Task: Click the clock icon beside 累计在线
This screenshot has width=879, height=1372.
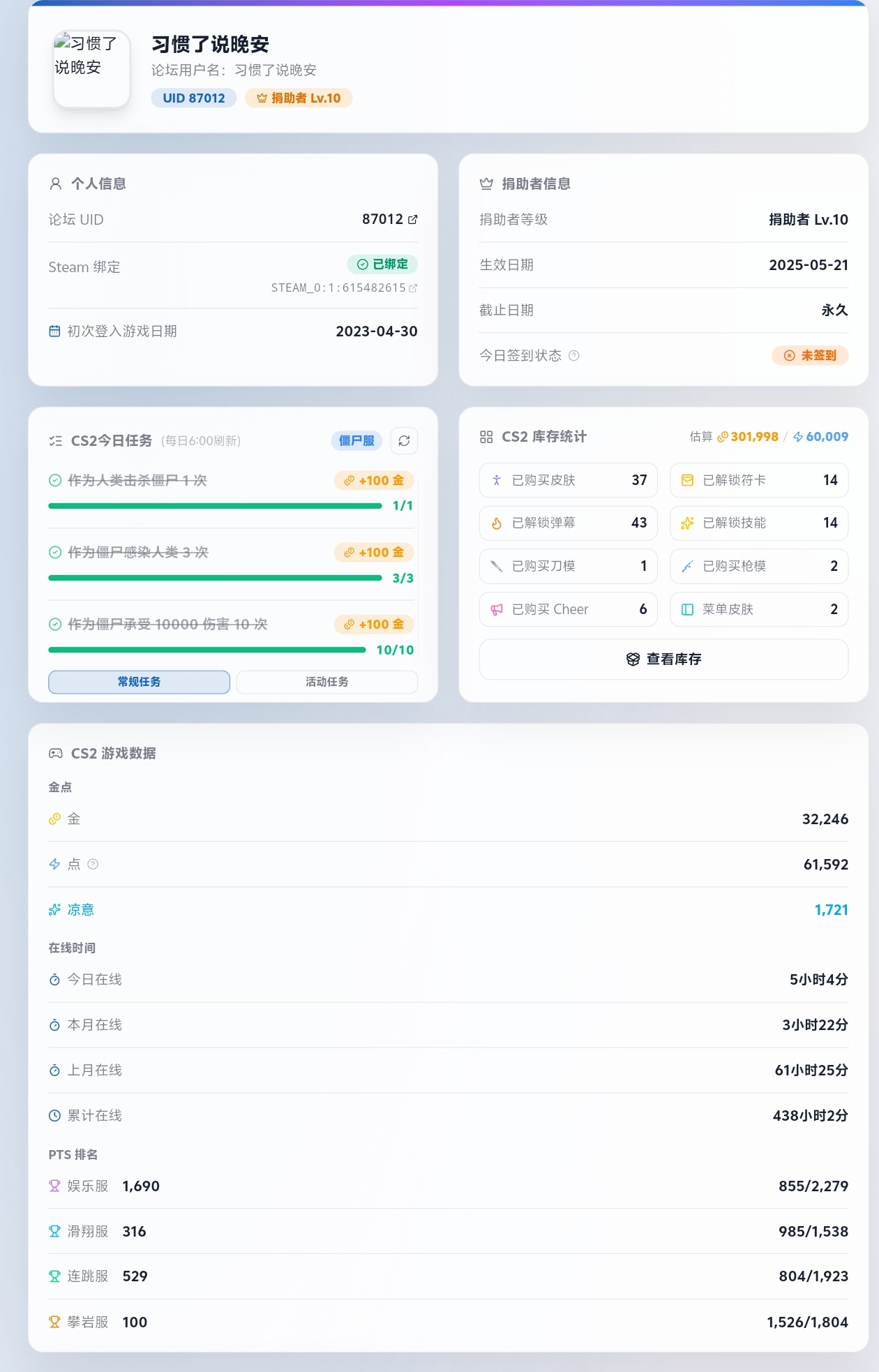Action: (54, 1116)
